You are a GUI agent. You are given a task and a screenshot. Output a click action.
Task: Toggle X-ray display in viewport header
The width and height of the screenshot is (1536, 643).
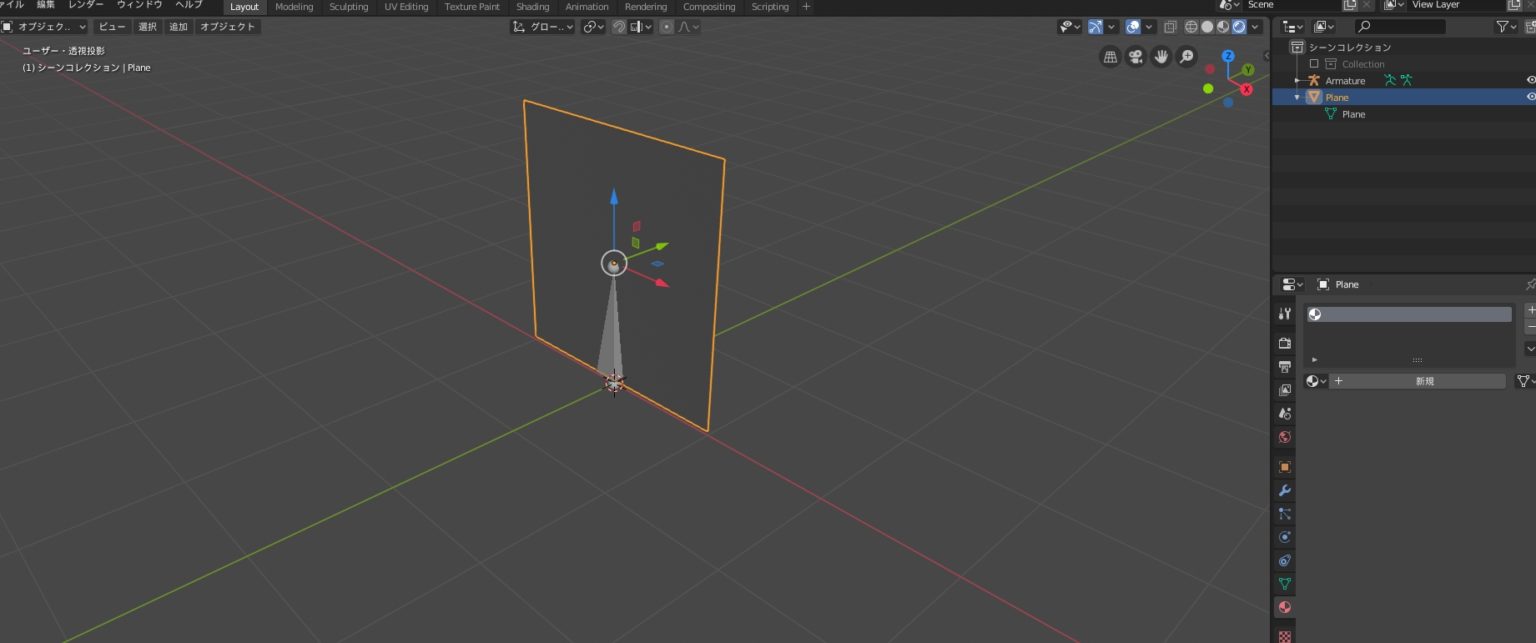pyautogui.click(x=1170, y=27)
